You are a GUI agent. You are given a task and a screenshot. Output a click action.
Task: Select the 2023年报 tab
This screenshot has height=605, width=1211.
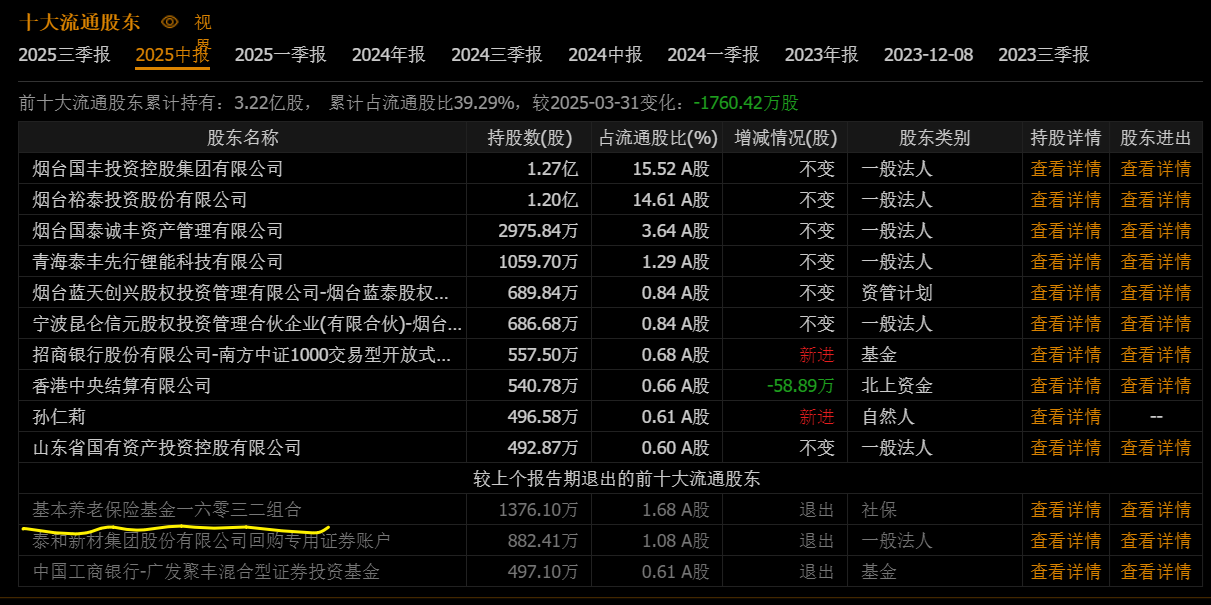821,55
